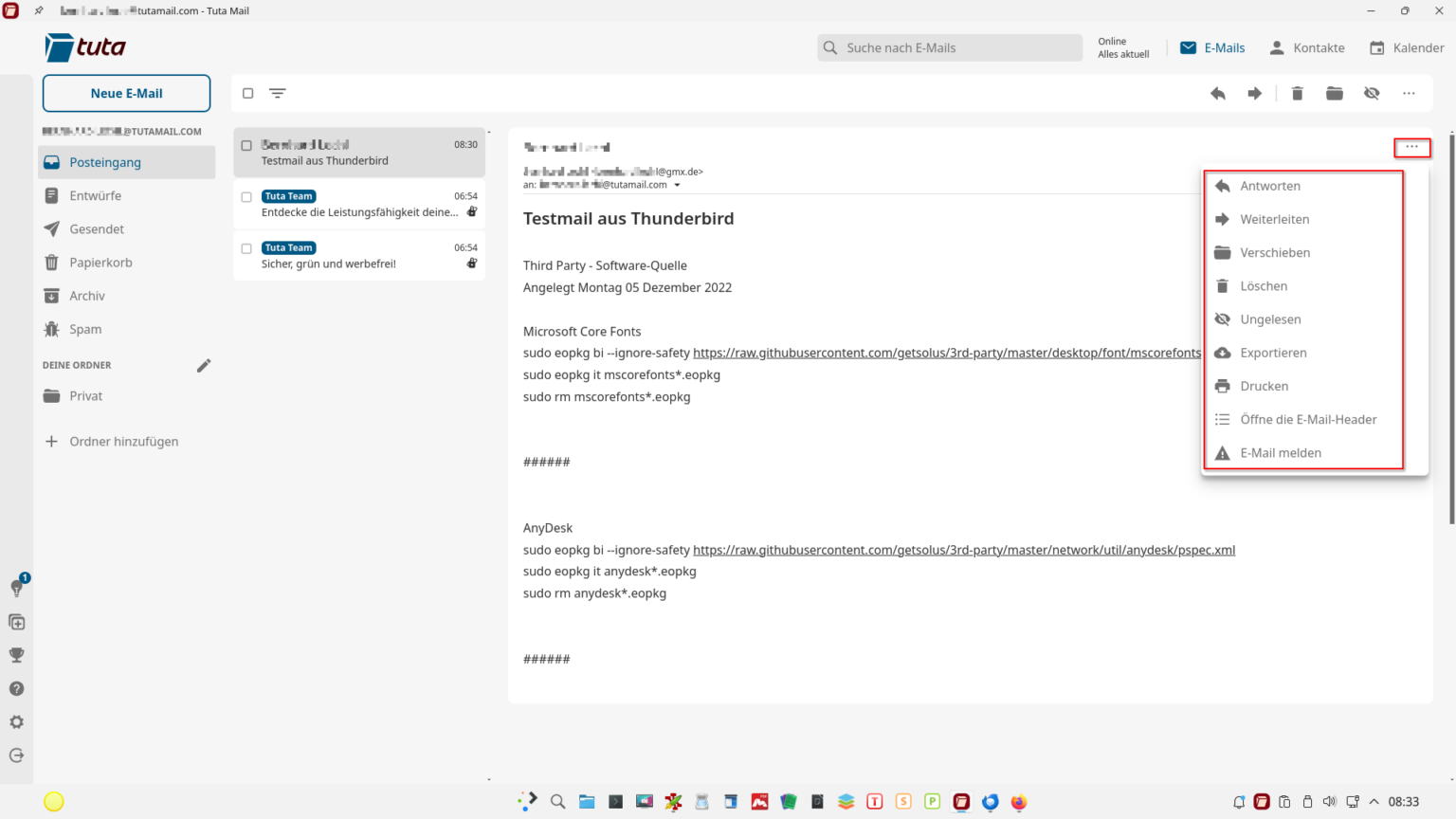1456x819 pixels.
Task: Open the three-dot menu of the email
Action: (1411, 147)
